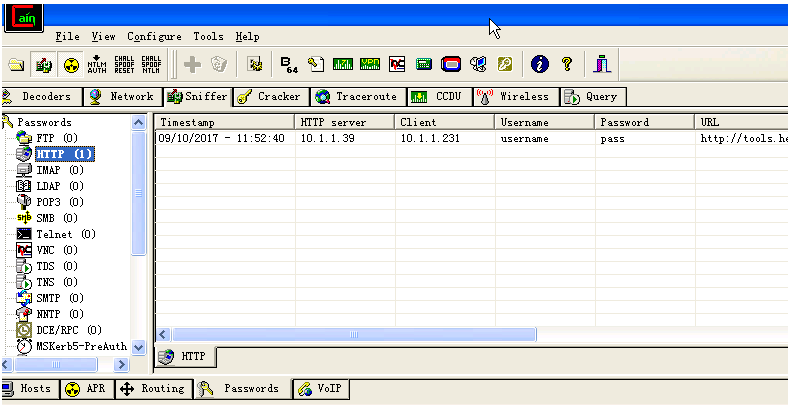This screenshot has width=788, height=405.
Task: Switch to the CCDU tab
Action: click(x=440, y=96)
